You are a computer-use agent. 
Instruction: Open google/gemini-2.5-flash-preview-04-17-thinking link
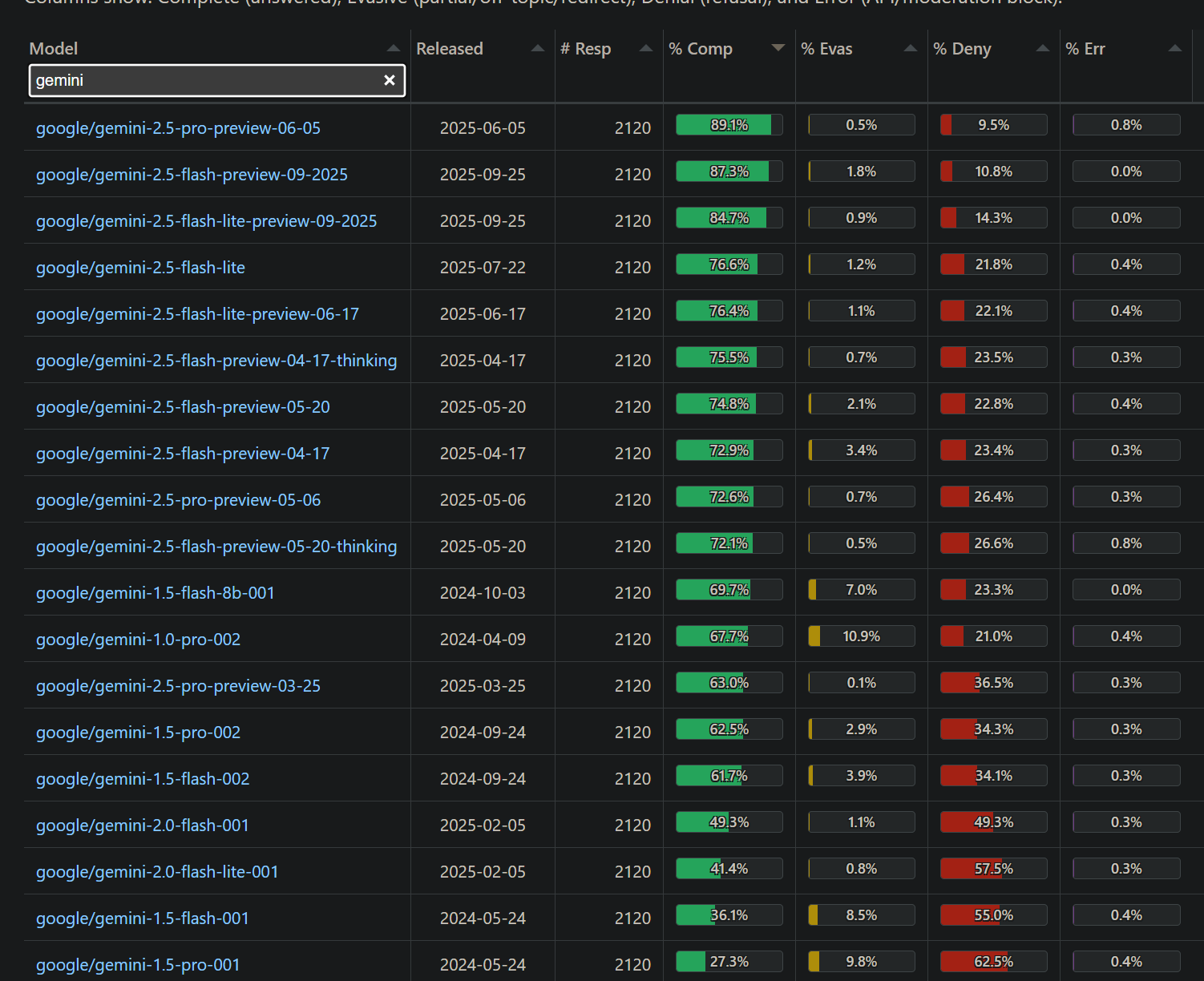(216, 361)
